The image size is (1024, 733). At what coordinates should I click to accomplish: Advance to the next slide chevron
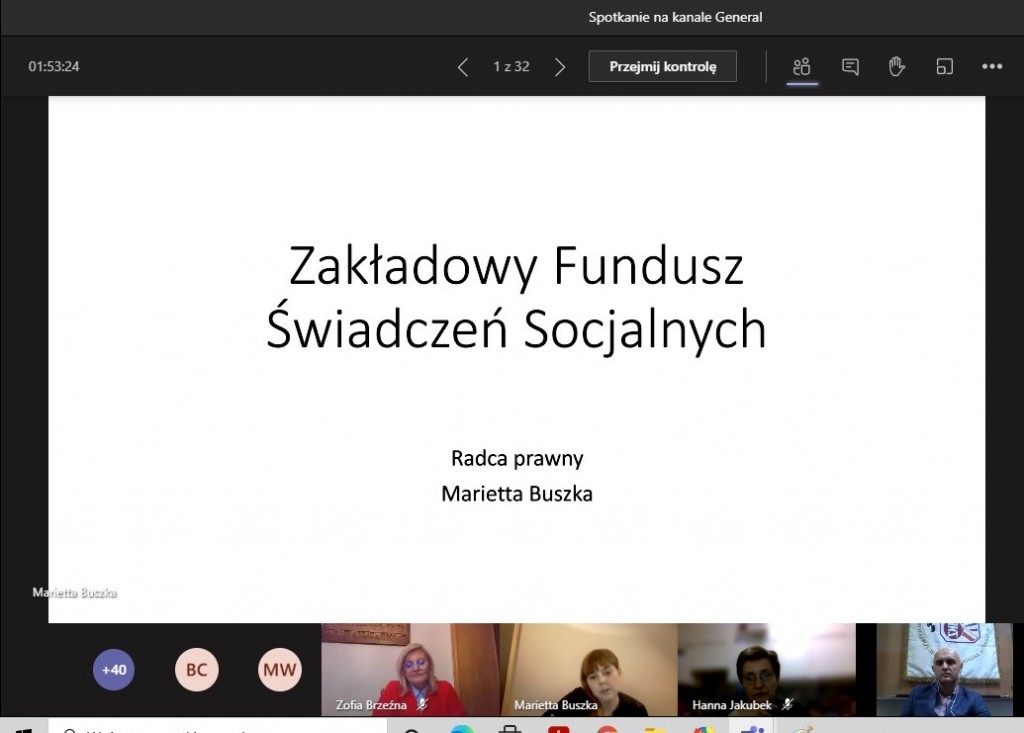coord(560,66)
